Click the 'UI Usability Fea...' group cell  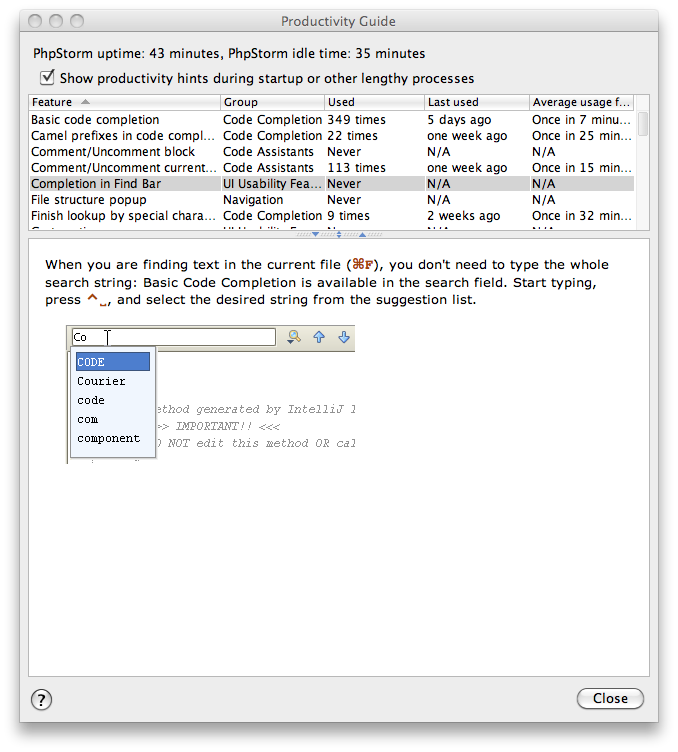coord(272,184)
